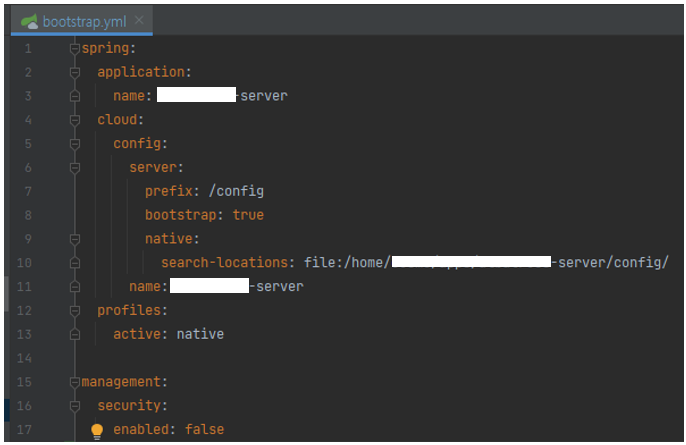Click the 'native' value on line 13
This screenshot has height=445, width=686.
[200, 334]
